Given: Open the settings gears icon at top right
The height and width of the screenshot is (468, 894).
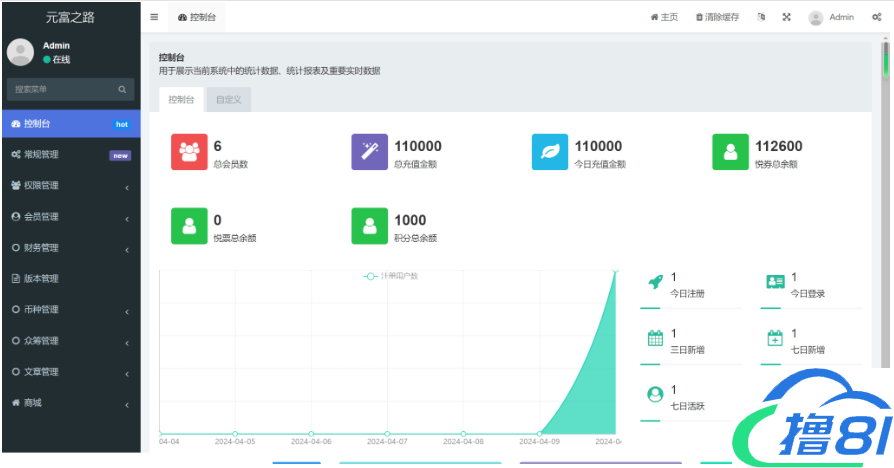Looking at the screenshot, I should pyautogui.click(x=877, y=17).
